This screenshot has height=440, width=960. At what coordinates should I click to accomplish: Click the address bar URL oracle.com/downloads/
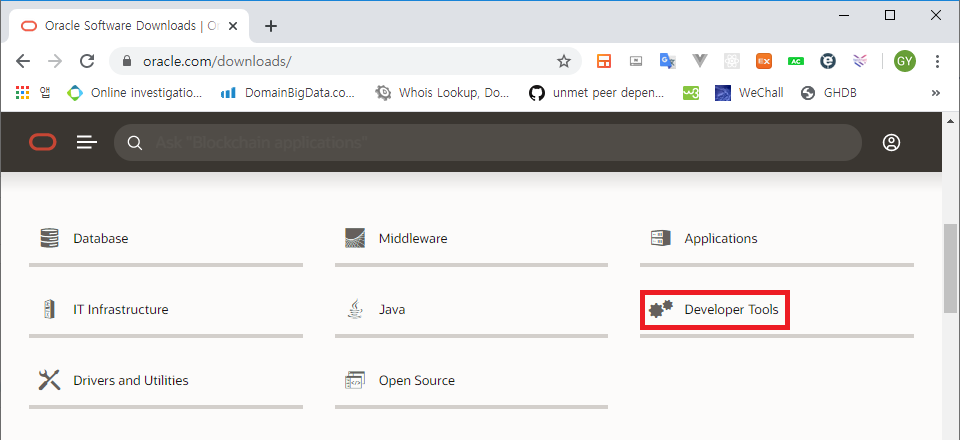[x=217, y=61]
